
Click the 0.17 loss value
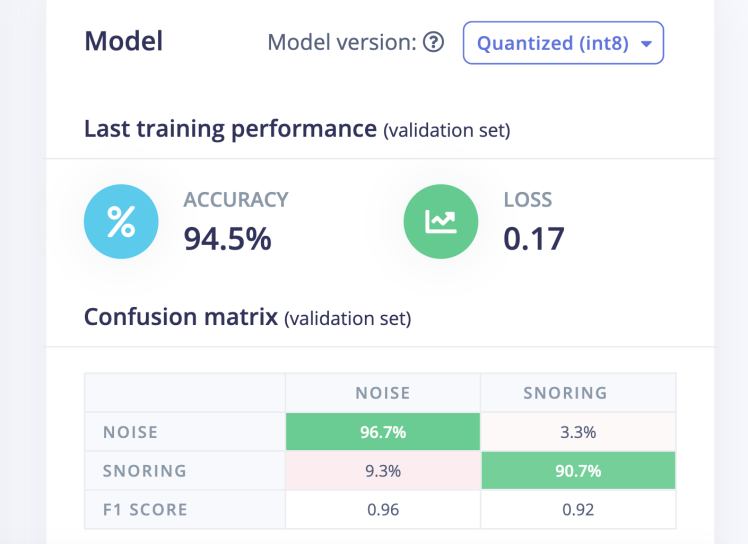click(534, 239)
